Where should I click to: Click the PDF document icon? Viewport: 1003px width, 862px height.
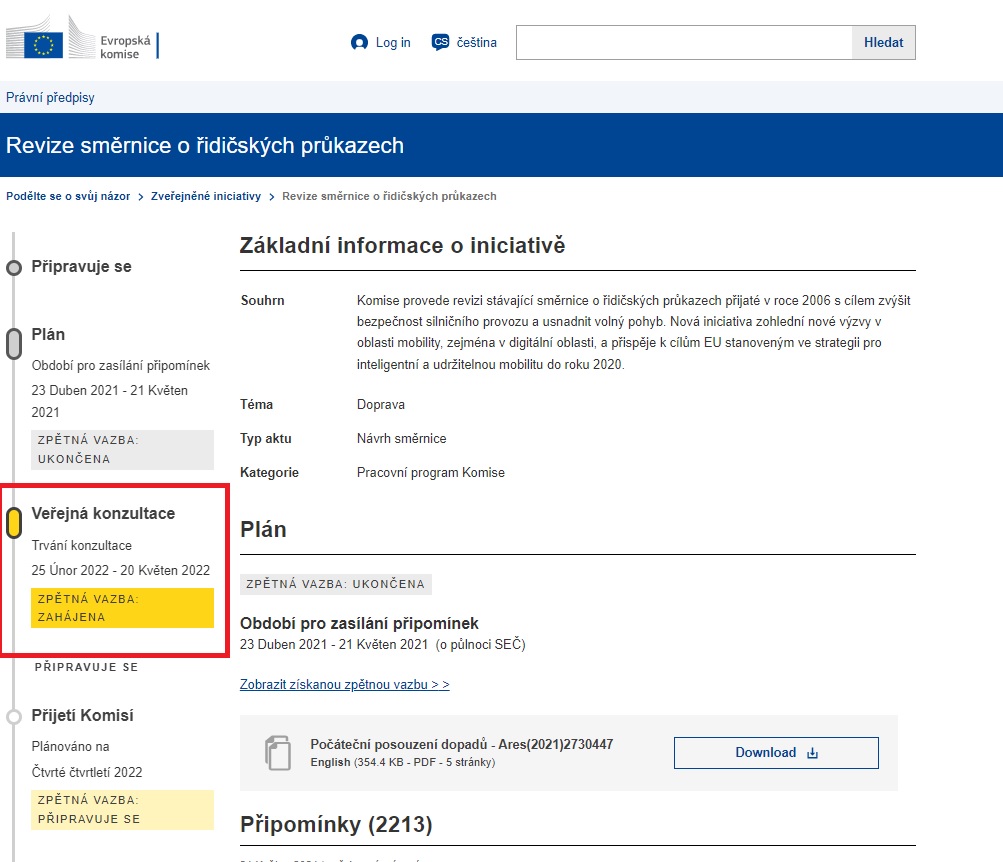(277, 752)
